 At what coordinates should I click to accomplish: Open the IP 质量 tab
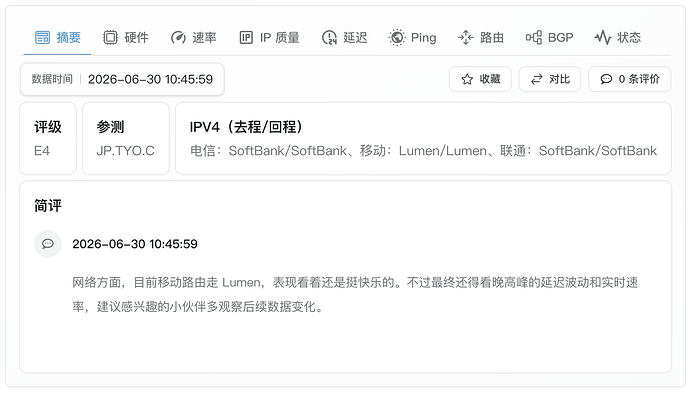[x=269, y=37]
